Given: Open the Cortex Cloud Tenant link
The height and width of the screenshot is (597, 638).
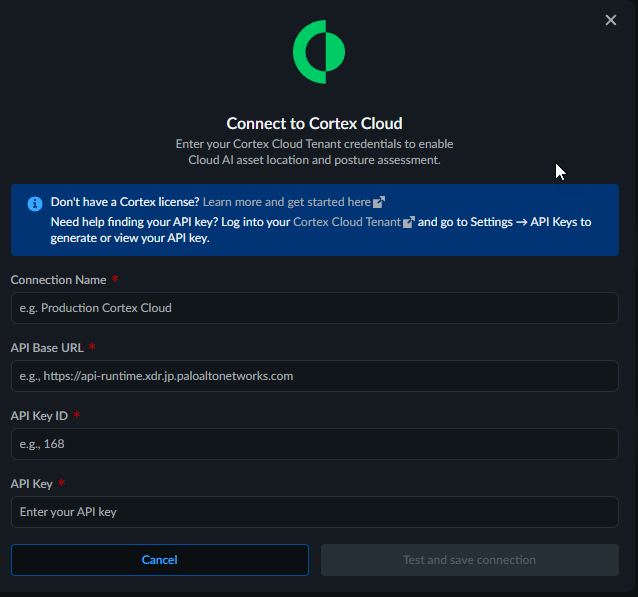Looking at the screenshot, I should pos(347,222).
